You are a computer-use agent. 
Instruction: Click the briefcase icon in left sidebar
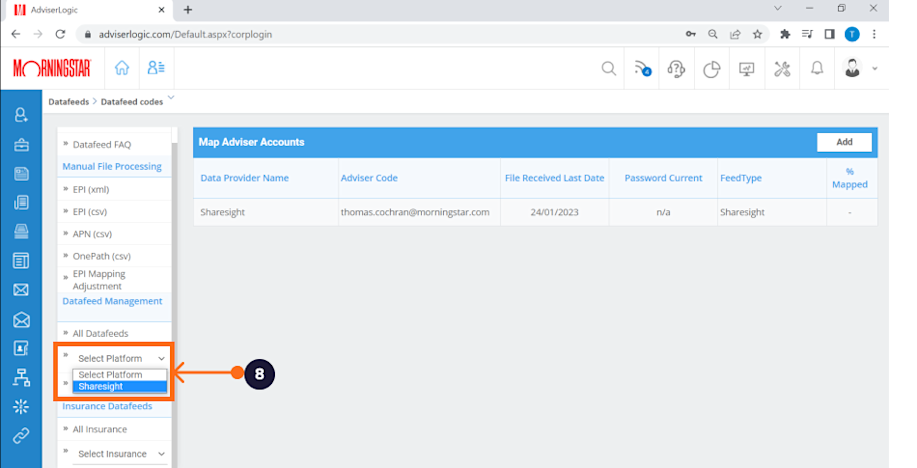coord(21,144)
